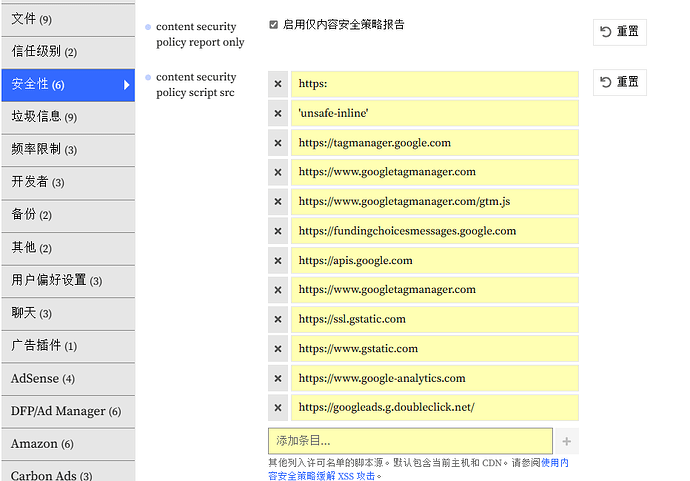Delete the googletagmanager.com/gtm.js entry
This screenshot has width=690, height=481.
click(278, 202)
